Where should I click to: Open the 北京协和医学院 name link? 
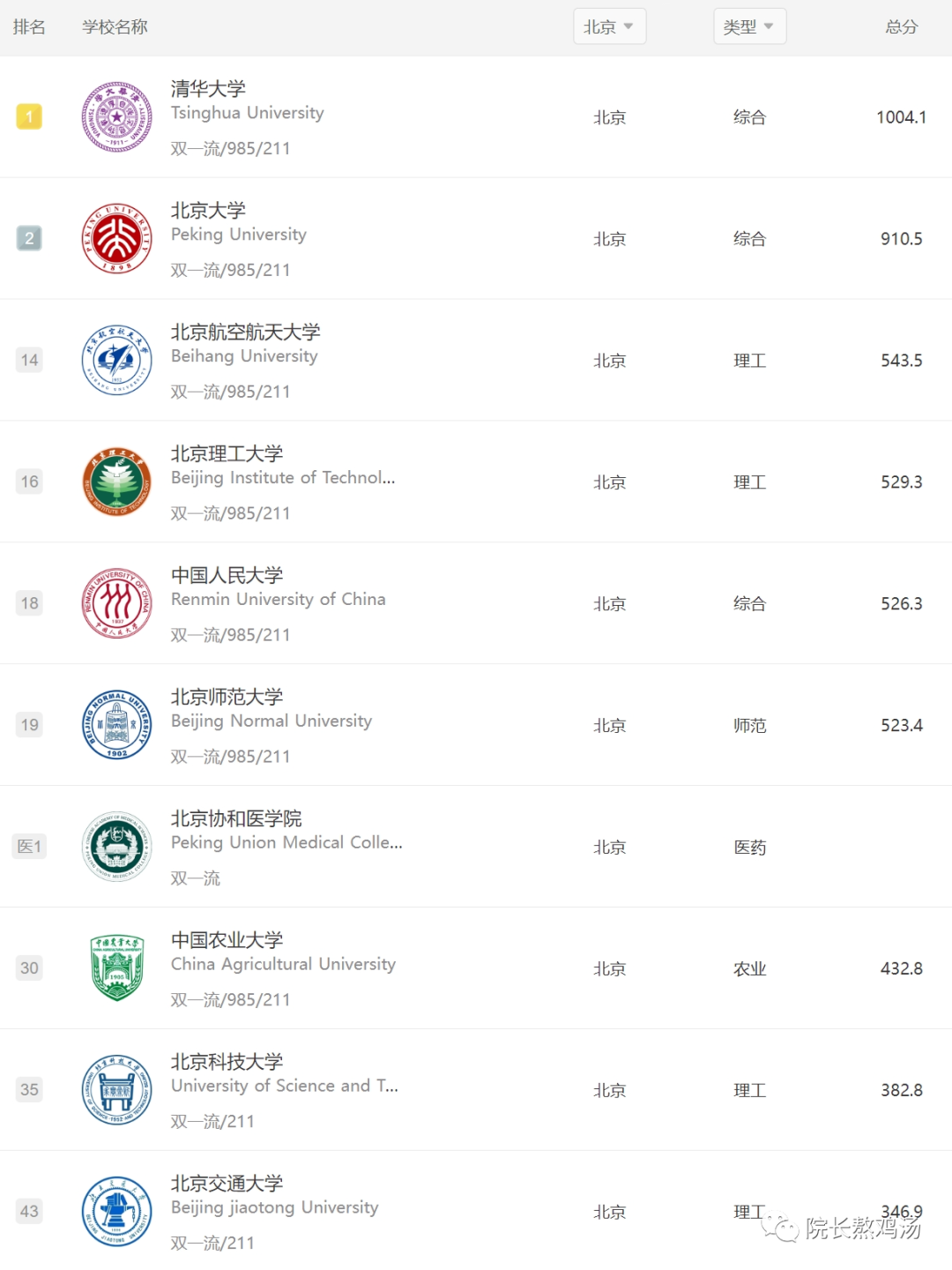coord(236,818)
